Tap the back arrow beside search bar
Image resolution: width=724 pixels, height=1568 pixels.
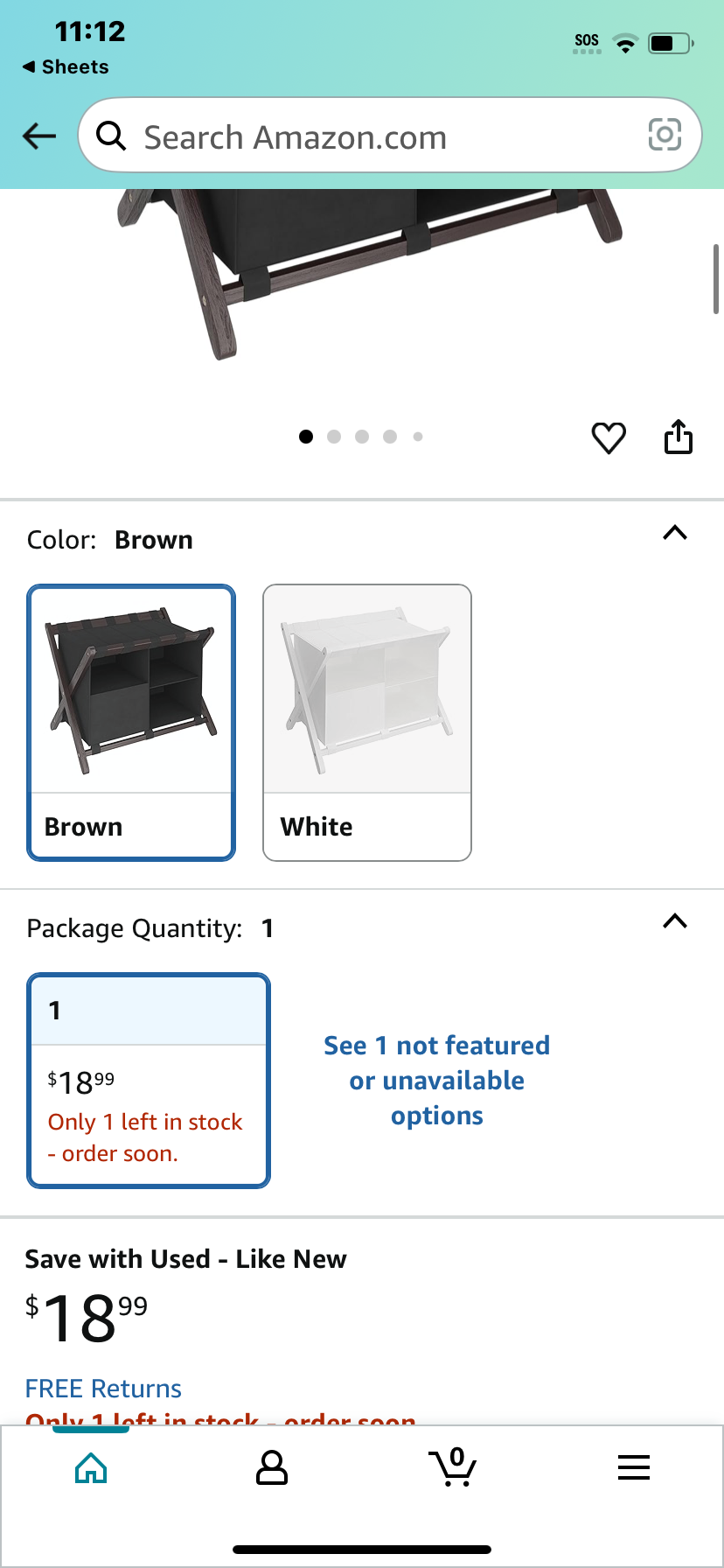click(x=39, y=136)
